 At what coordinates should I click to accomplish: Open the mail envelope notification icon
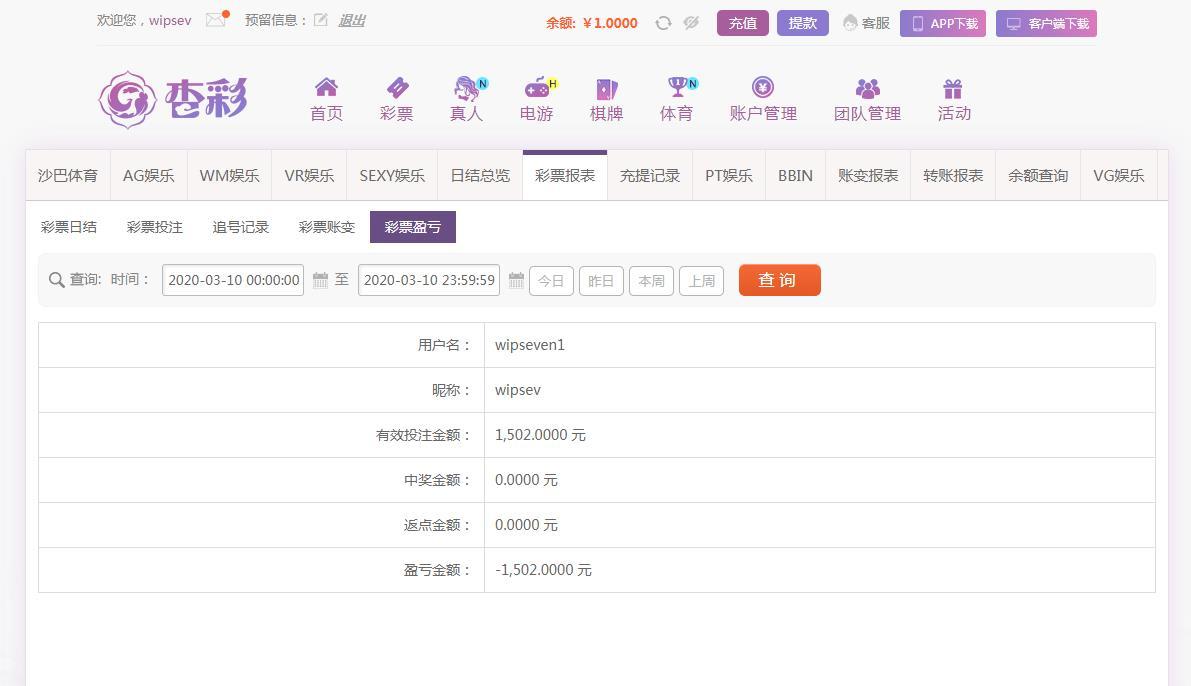coord(216,20)
